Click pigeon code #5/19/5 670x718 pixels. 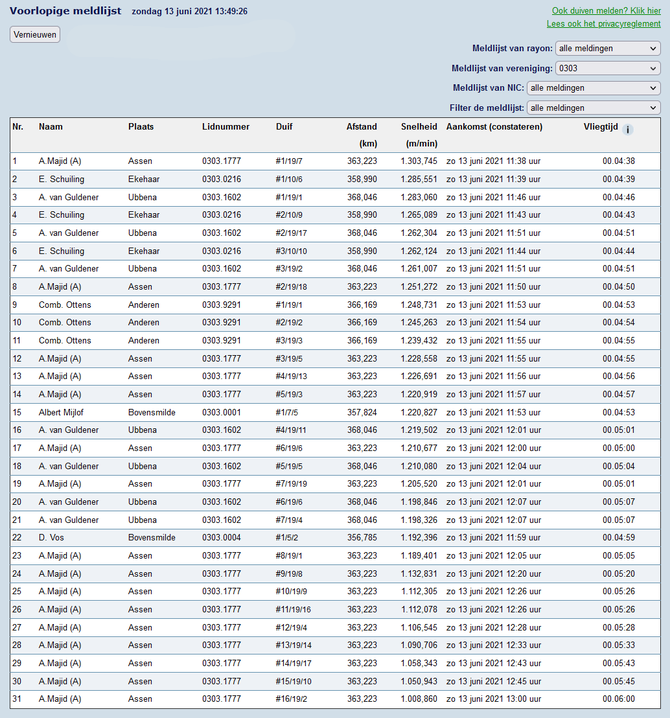[289, 466]
